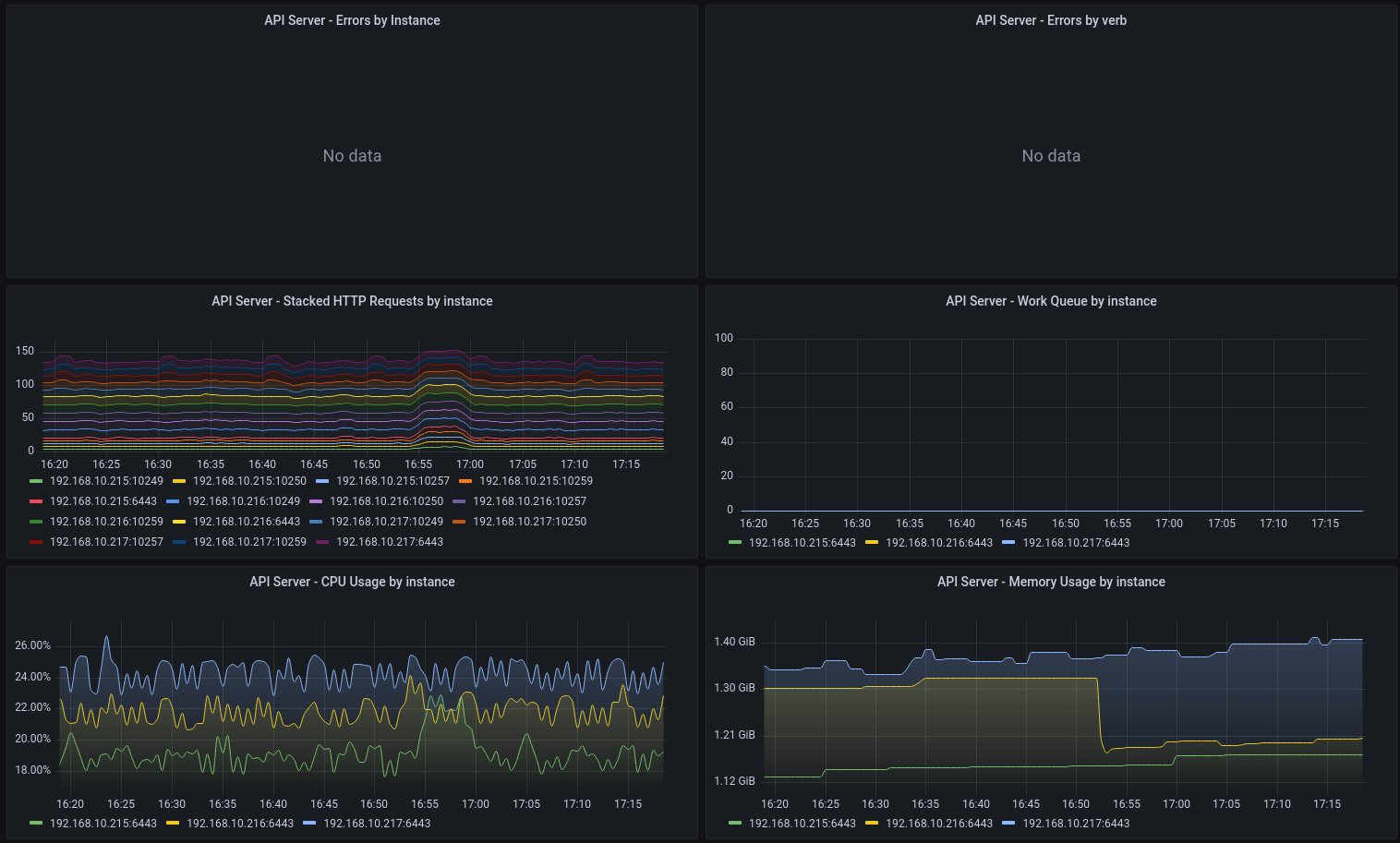Toggle 192.168.10.217:6443 in CPU Usage legend
This screenshot has height=843, width=1400.
(377, 824)
